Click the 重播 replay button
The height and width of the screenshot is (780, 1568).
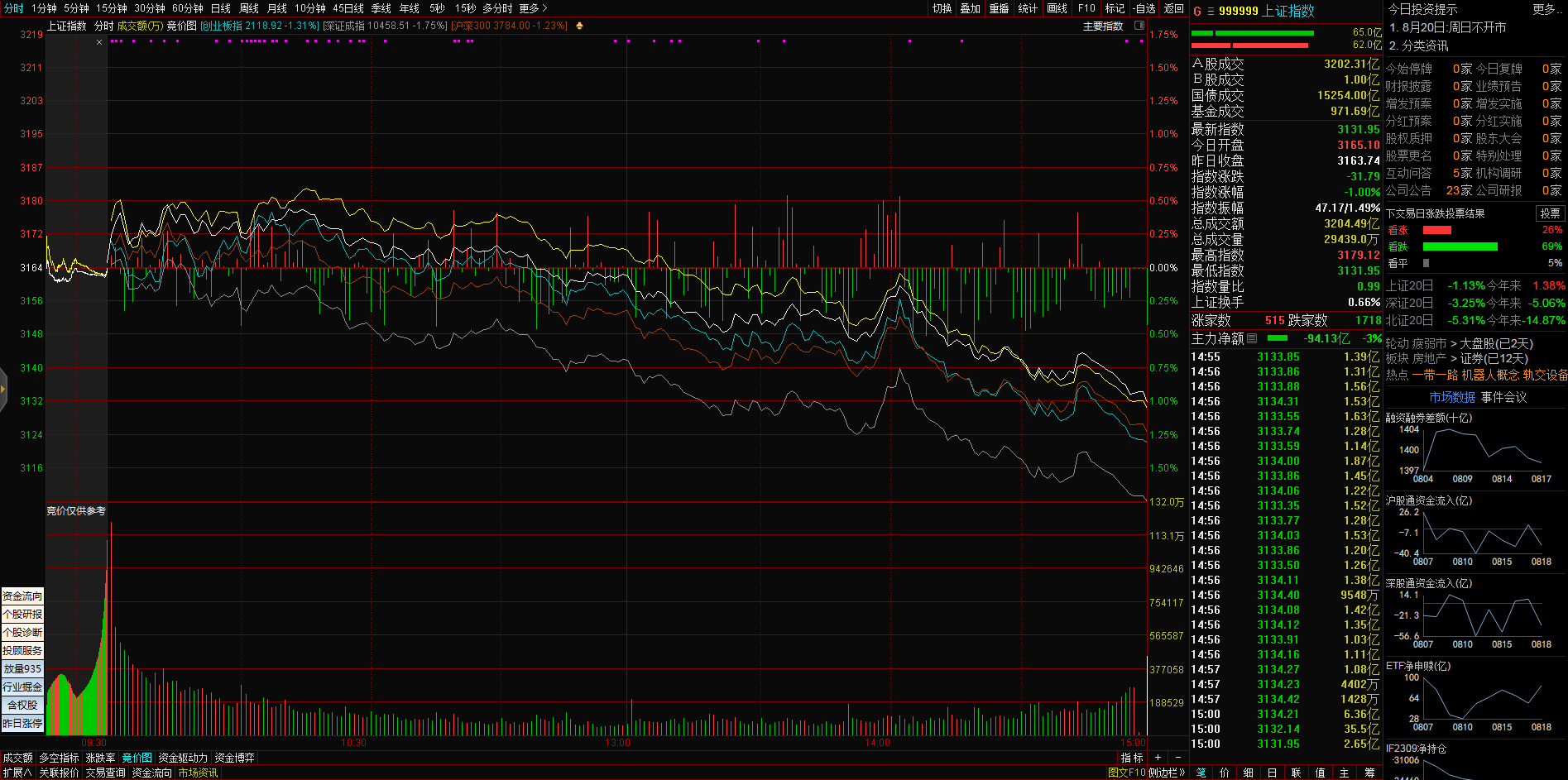pos(999,8)
